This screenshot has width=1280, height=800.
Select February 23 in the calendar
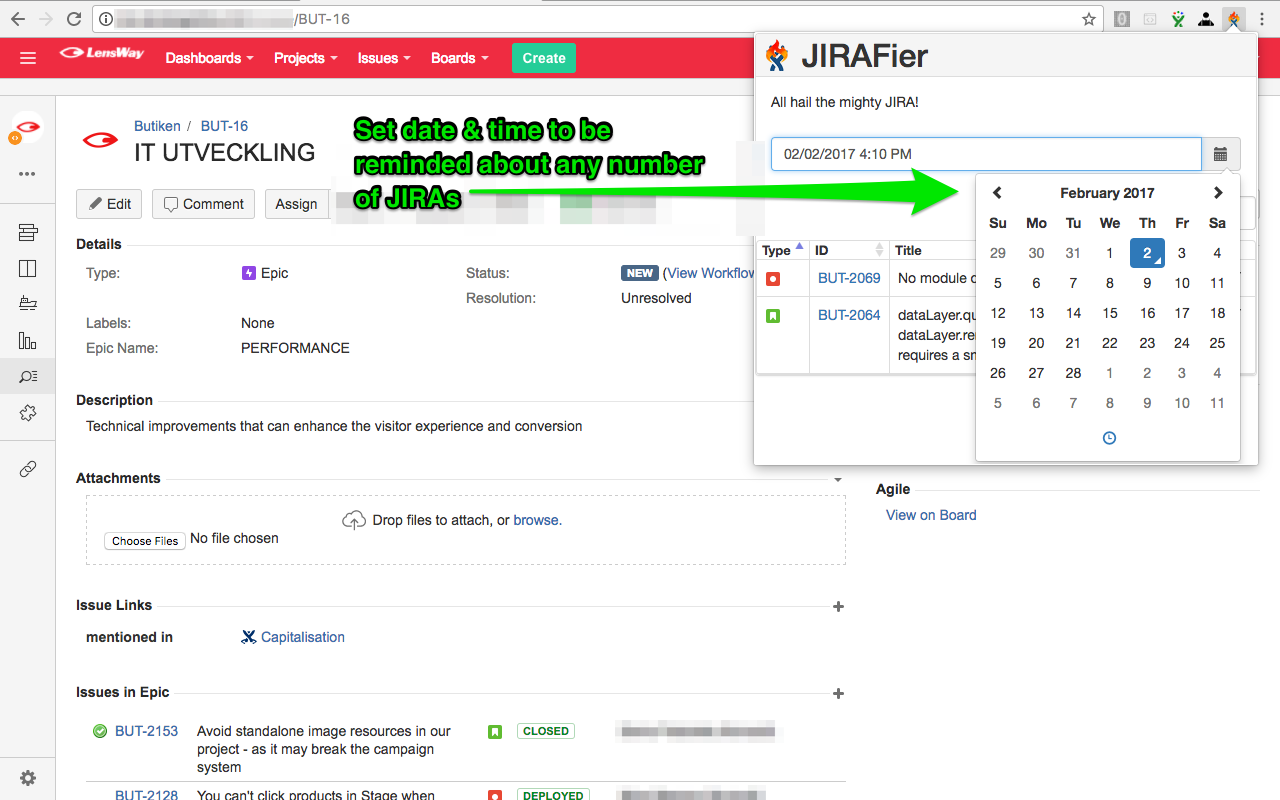click(x=1147, y=343)
